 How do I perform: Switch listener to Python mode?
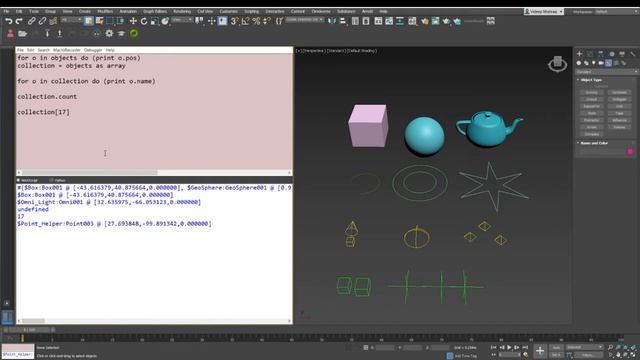point(58,180)
